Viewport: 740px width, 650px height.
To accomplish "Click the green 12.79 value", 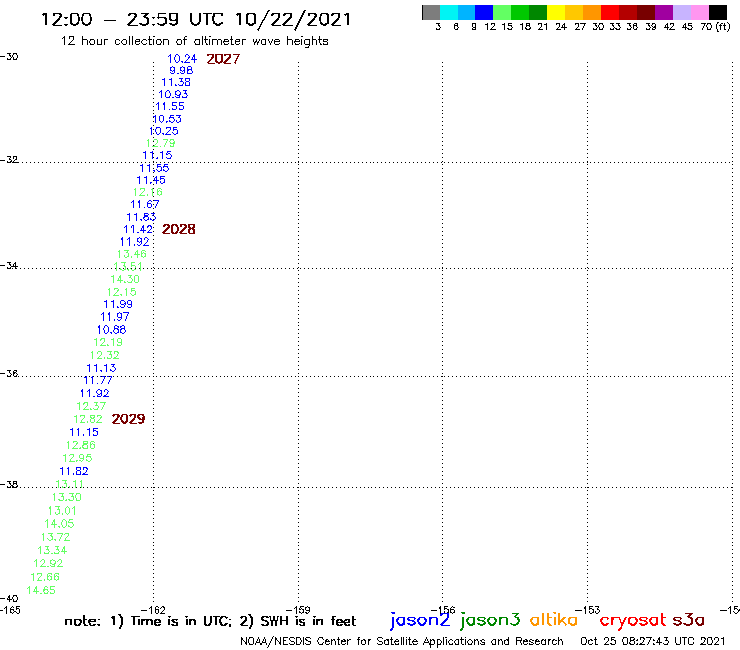I will (160, 143).
